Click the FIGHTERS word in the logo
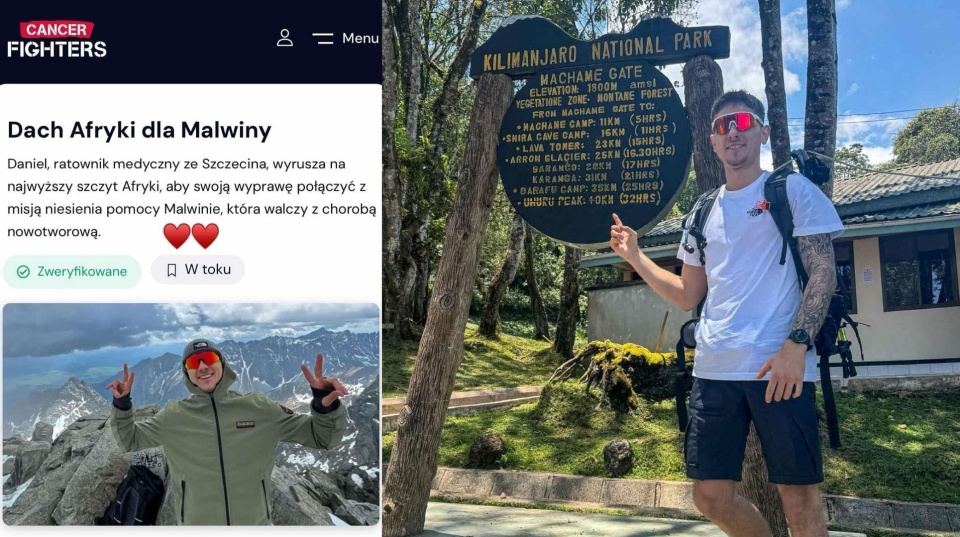 pyautogui.click(x=57, y=49)
